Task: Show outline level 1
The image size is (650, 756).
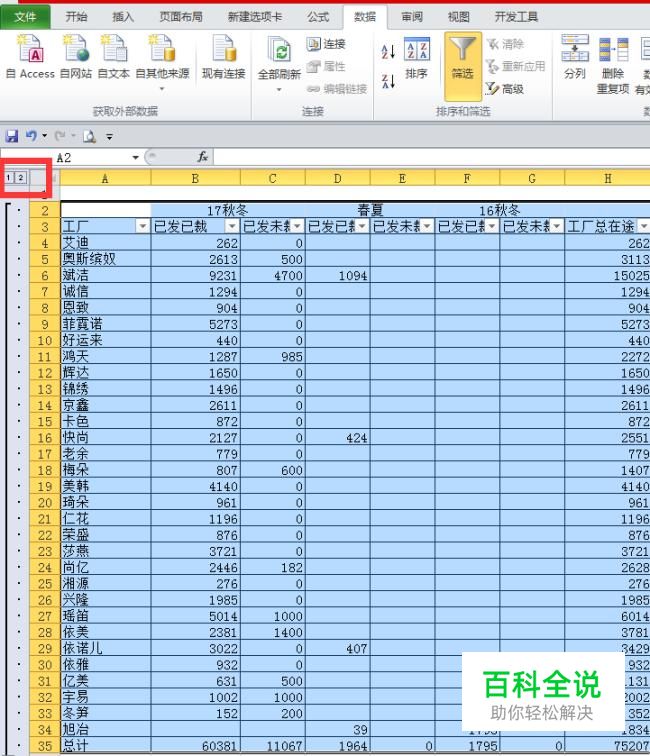Action: pos(8,178)
